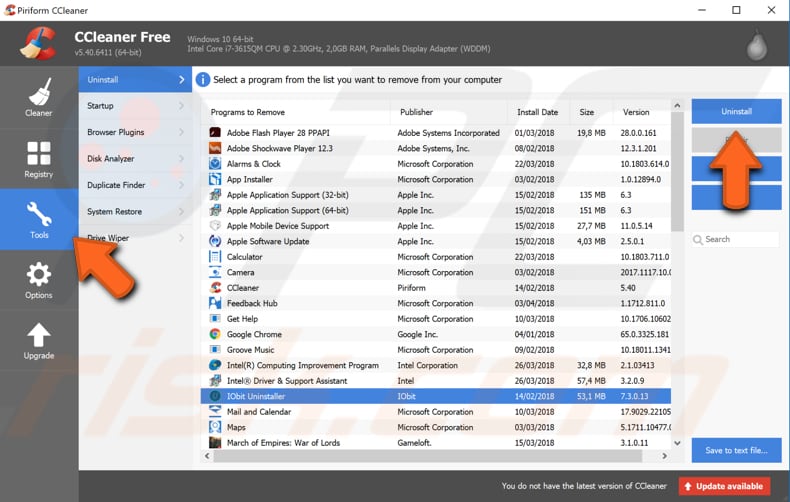Click chevron next to Uninstall
Screen dimensions: 790x502
pyautogui.click(x=181, y=80)
